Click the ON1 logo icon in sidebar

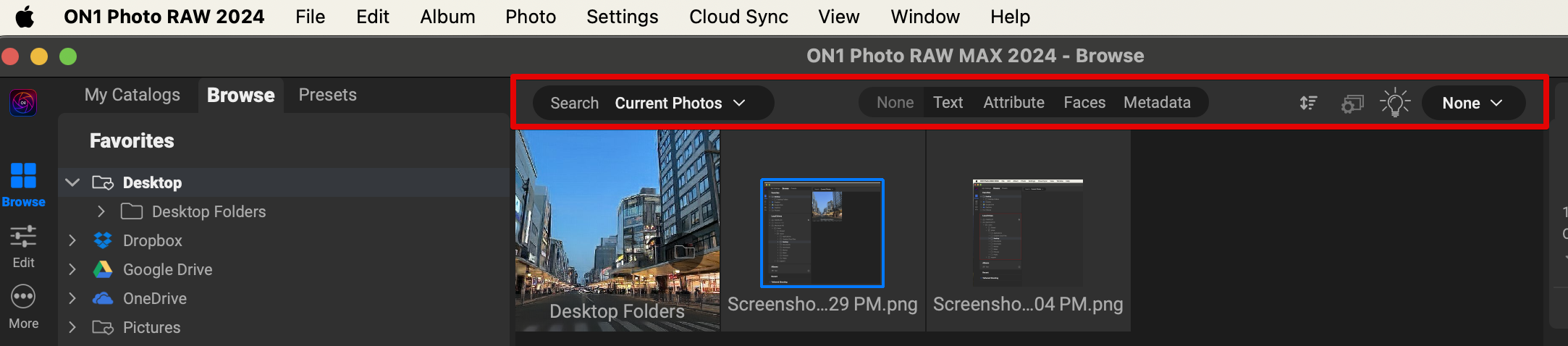tap(23, 103)
